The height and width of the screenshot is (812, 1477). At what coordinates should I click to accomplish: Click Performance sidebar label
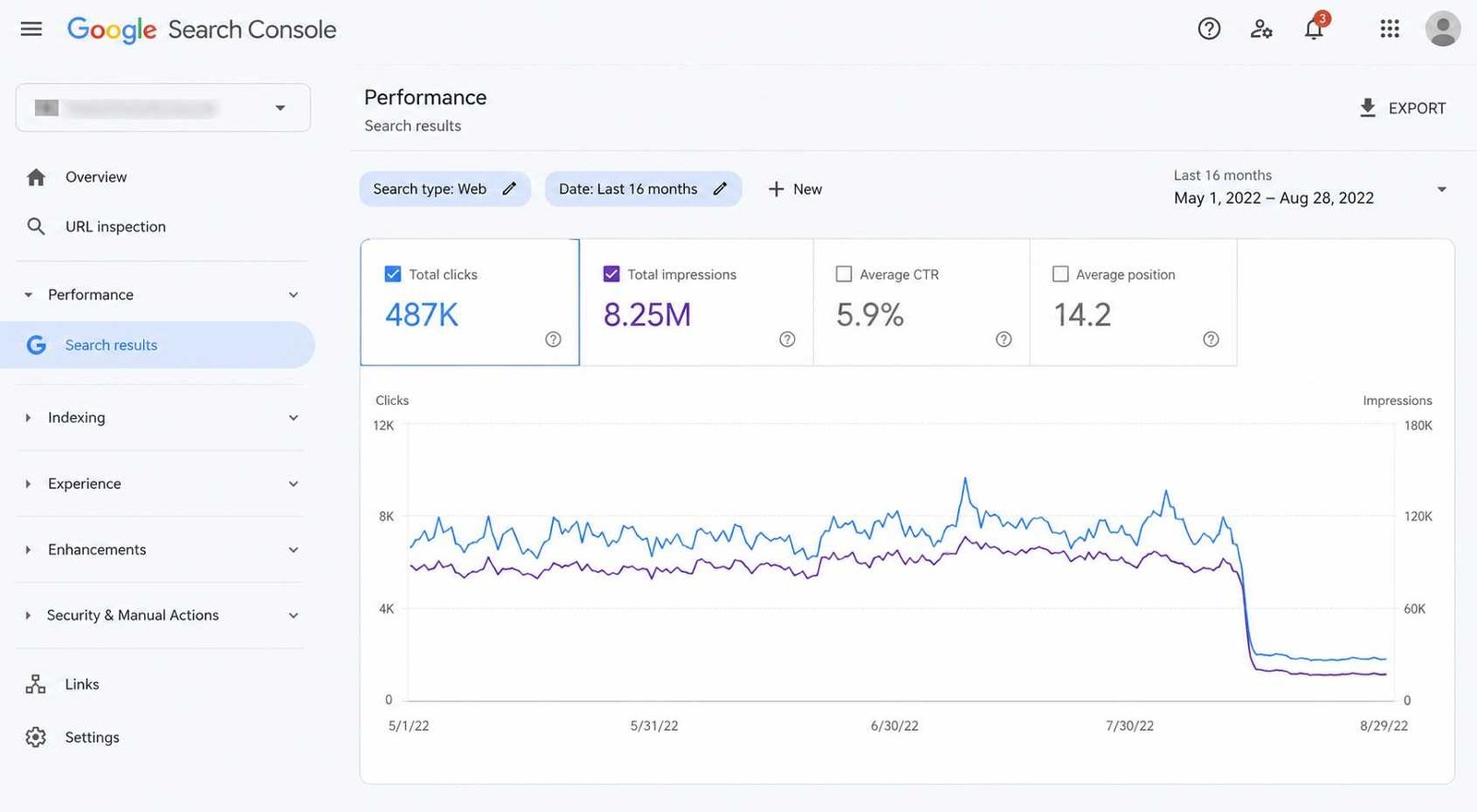point(90,295)
